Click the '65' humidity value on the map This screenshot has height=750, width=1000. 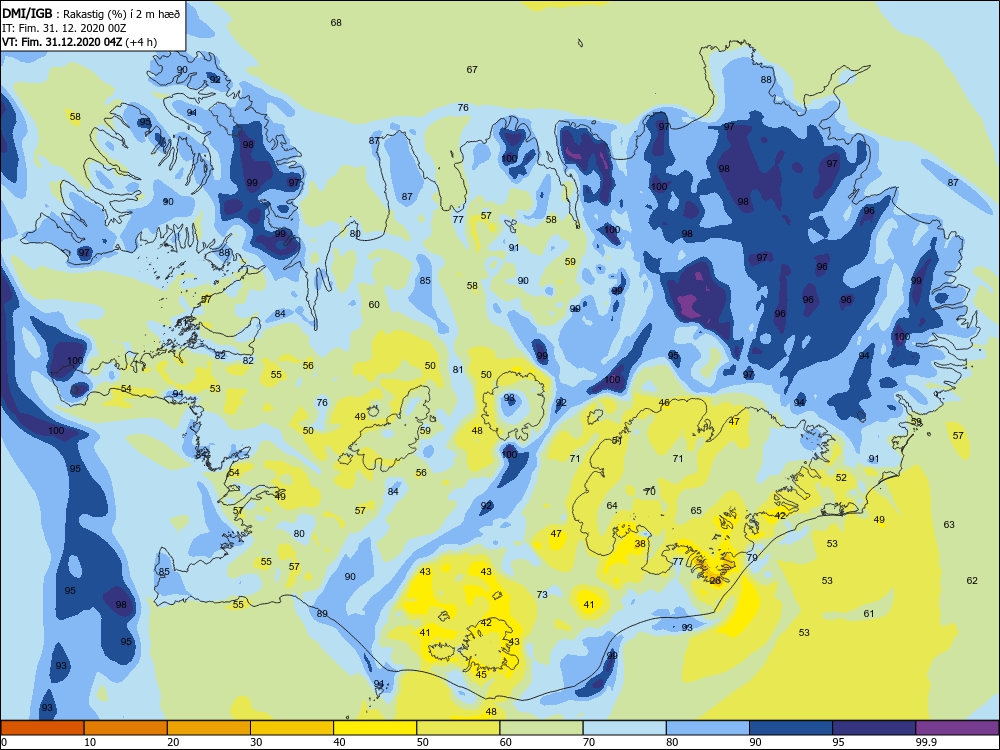click(696, 510)
